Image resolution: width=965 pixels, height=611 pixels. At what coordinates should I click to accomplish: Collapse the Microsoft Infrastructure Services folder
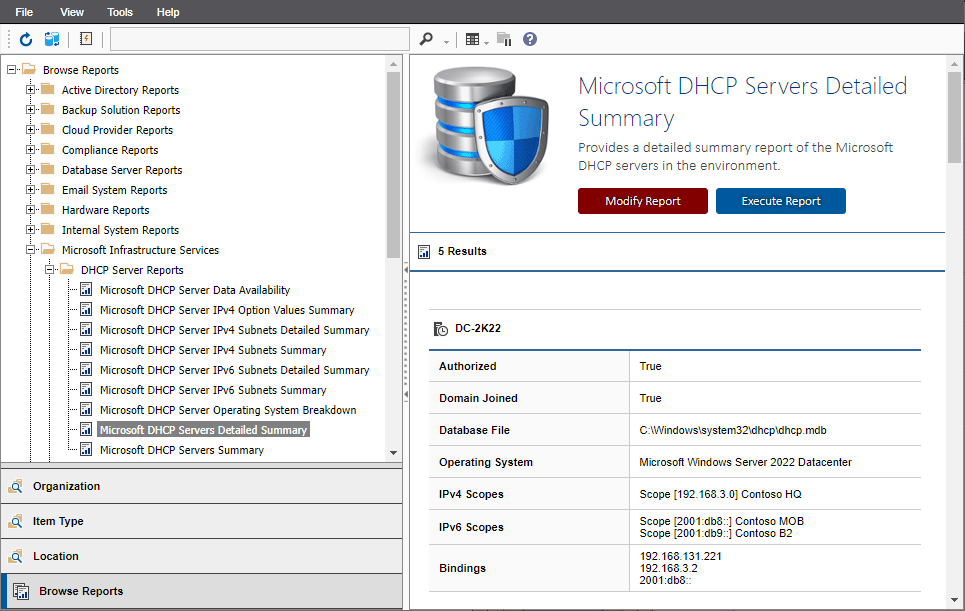[x=30, y=250]
